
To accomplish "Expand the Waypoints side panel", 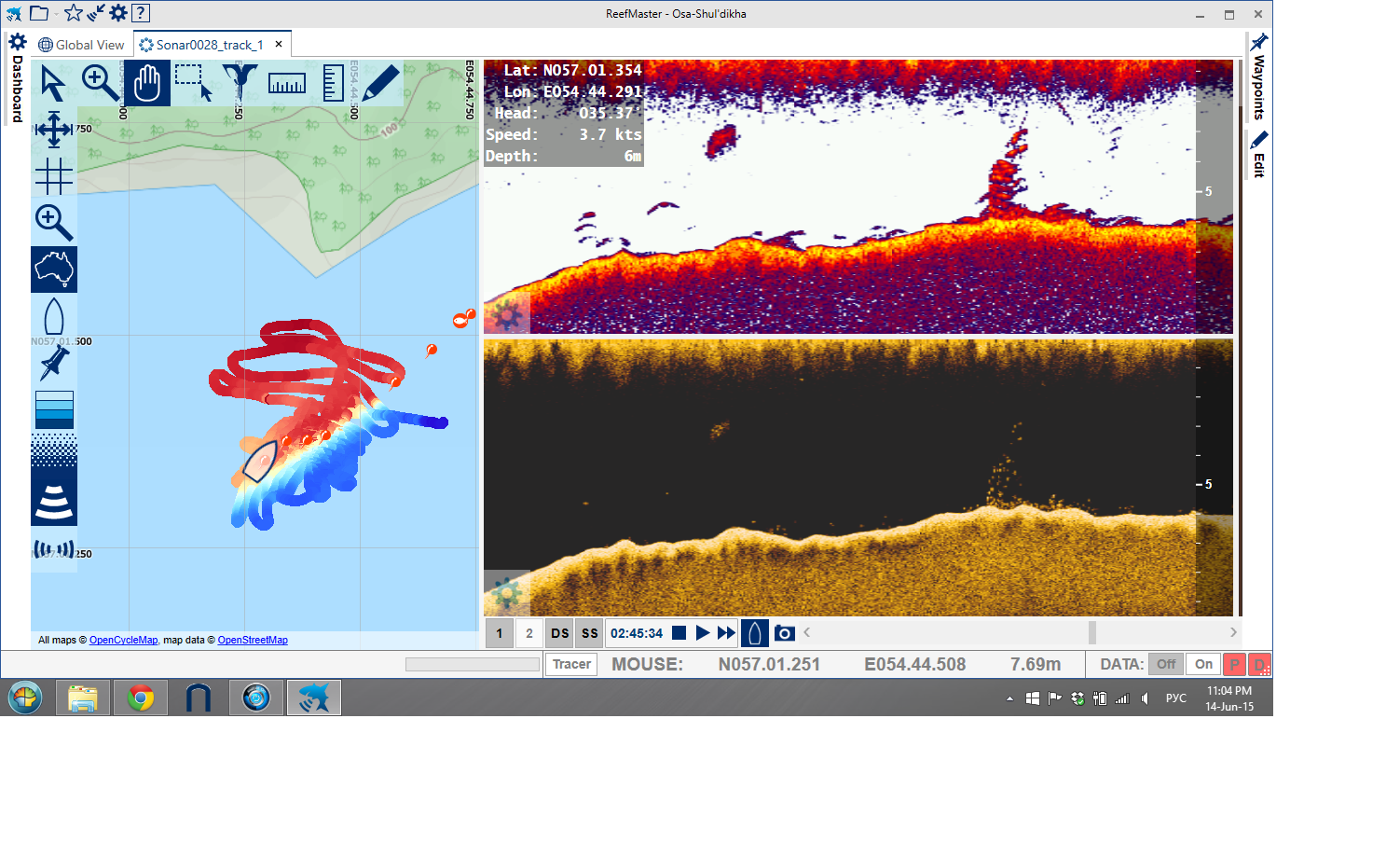I will 1259,76.
